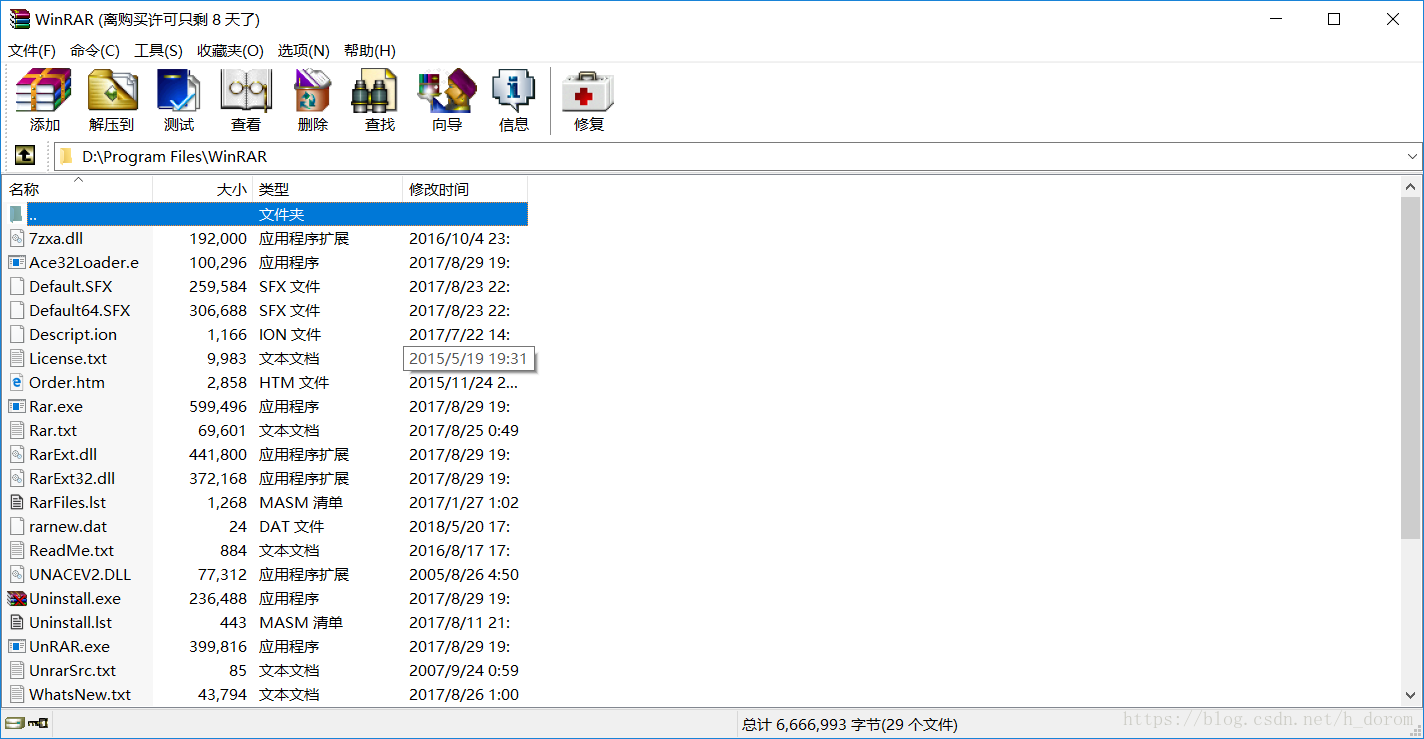Click the WinRAR title bar app icon
Image resolution: width=1424 pixels, height=739 pixels.
[x=20, y=19]
